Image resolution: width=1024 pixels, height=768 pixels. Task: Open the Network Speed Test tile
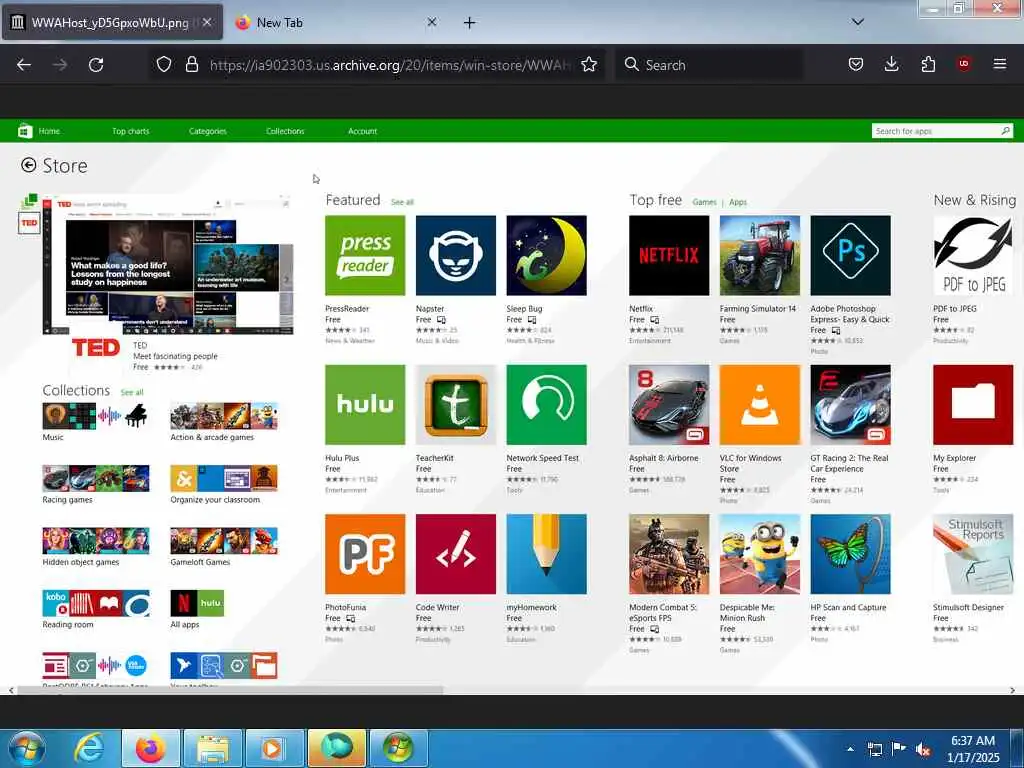point(546,404)
